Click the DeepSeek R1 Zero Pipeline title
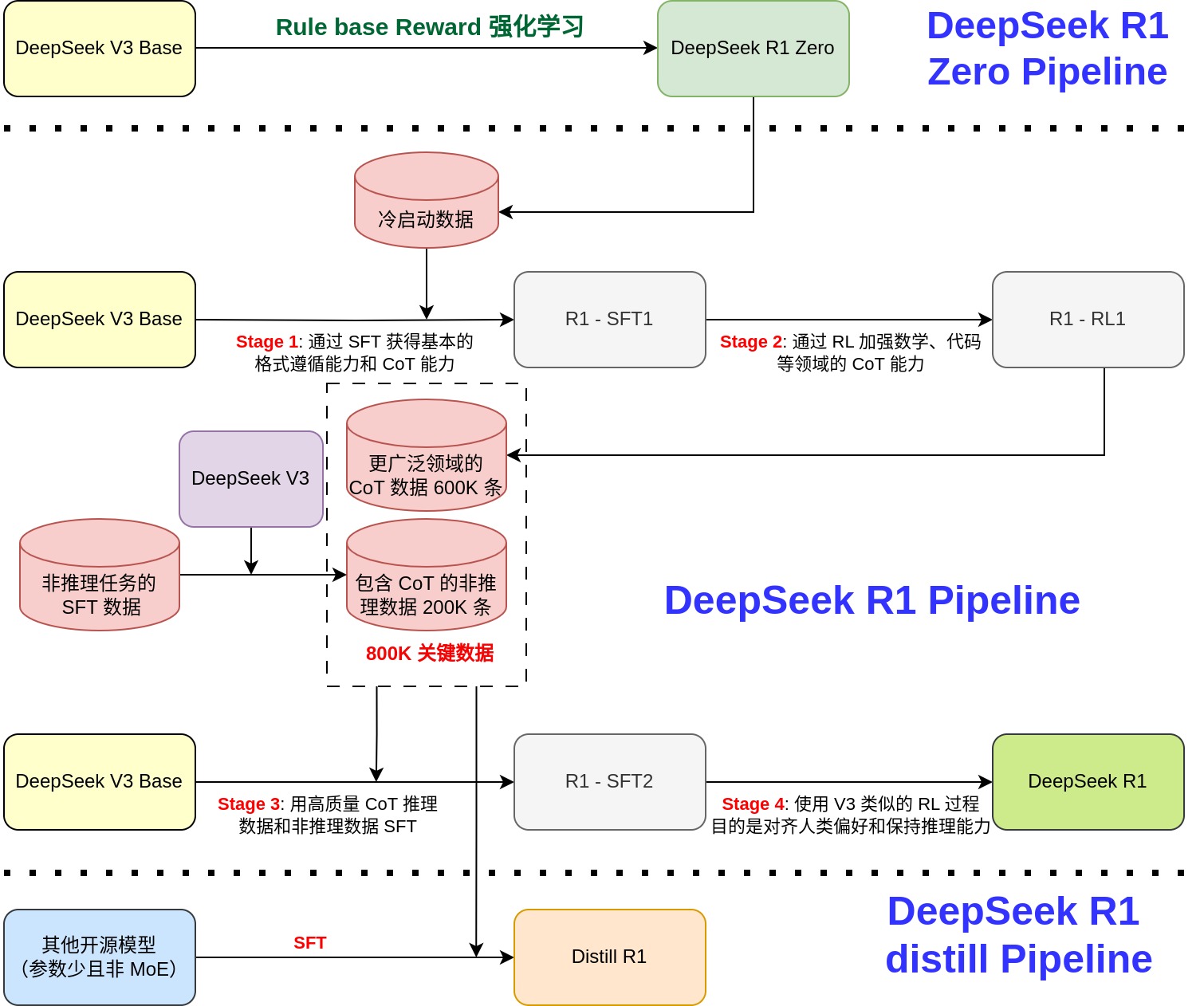1204x1006 pixels. tap(1048, 49)
